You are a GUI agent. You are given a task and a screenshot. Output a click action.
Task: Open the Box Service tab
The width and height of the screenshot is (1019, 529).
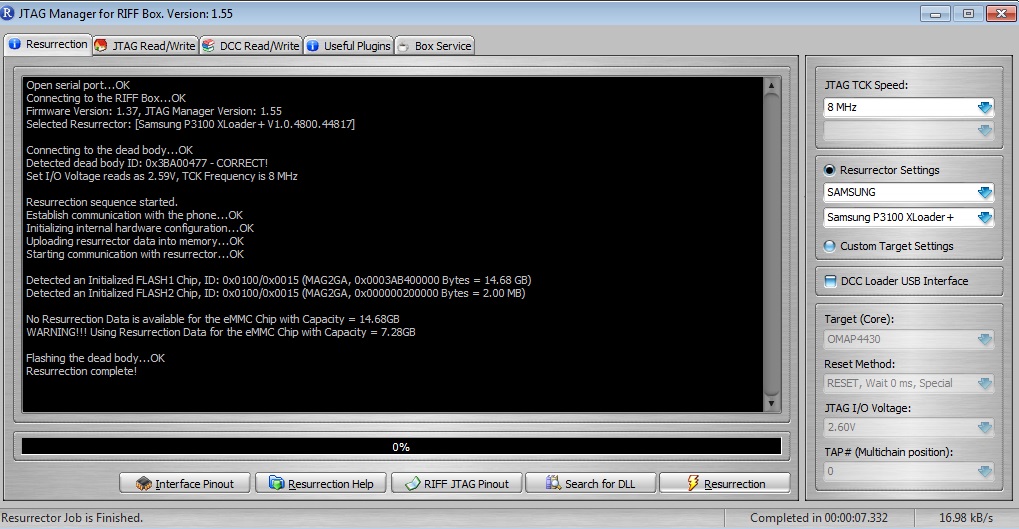click(434, 45)
